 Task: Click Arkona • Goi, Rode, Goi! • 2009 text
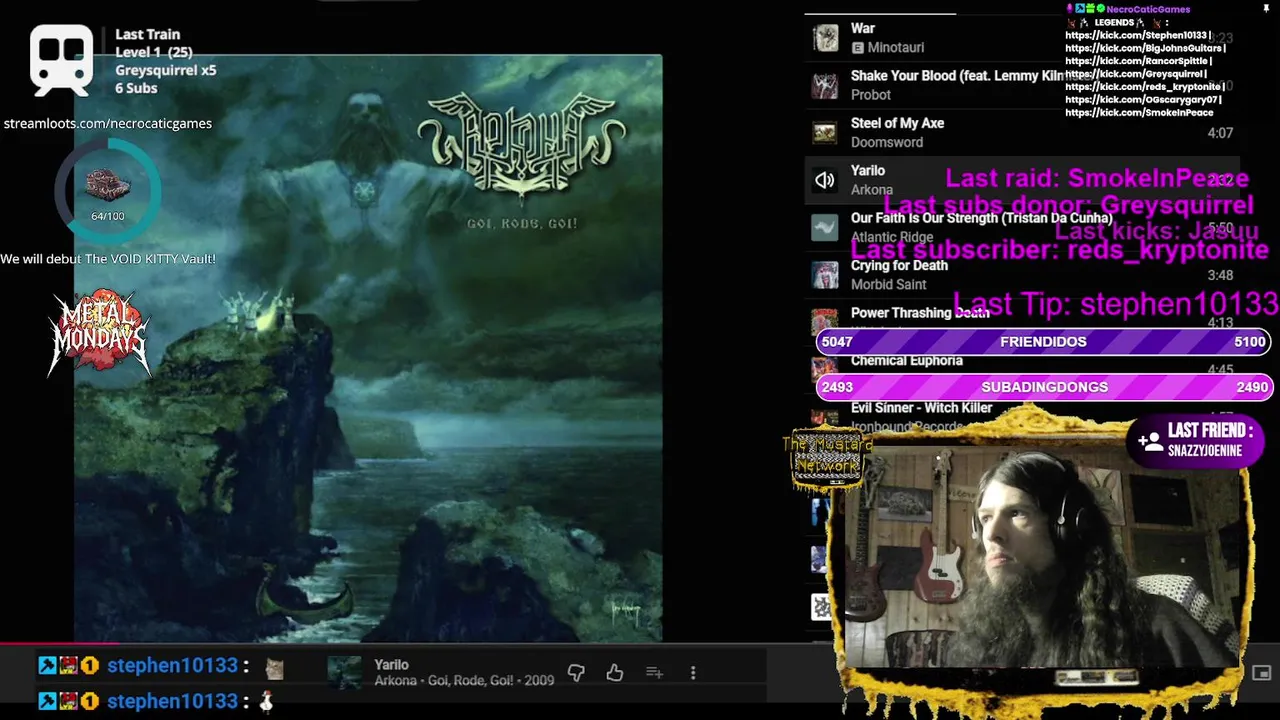pyautogui.click(x=464, y=681)
